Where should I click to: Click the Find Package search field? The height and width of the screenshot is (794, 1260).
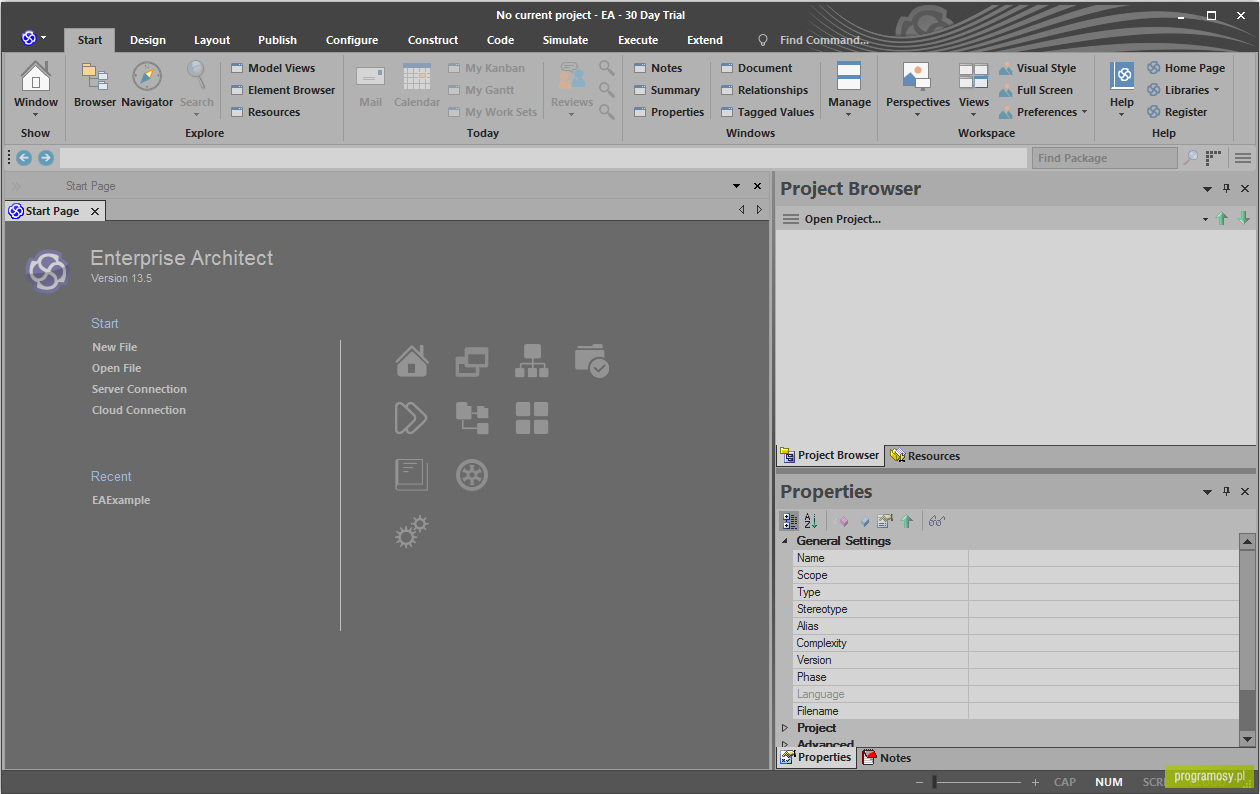pyautogui.click(x=1104, y=158)
